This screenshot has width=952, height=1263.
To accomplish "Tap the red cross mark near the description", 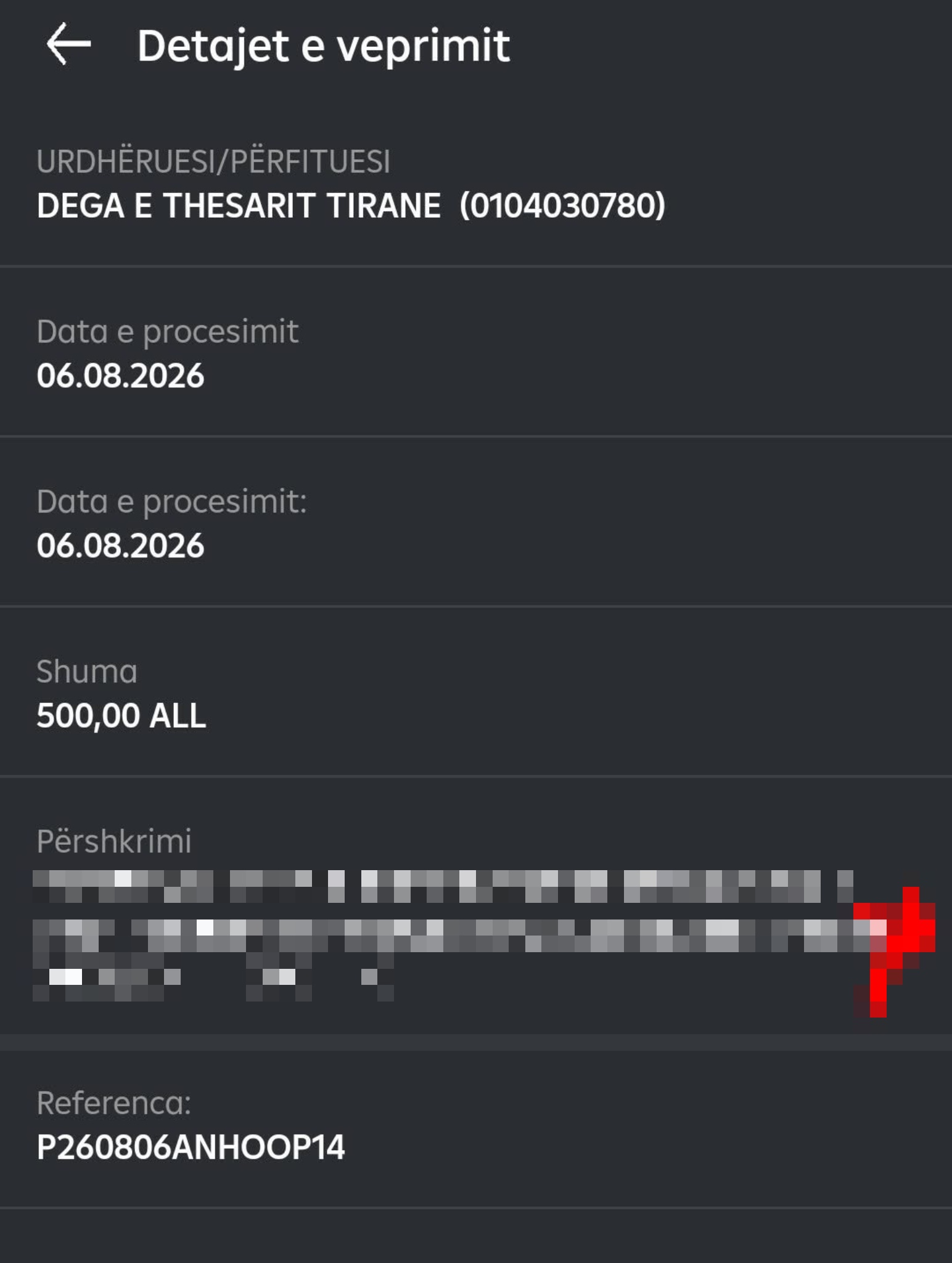I will point(895,952).
